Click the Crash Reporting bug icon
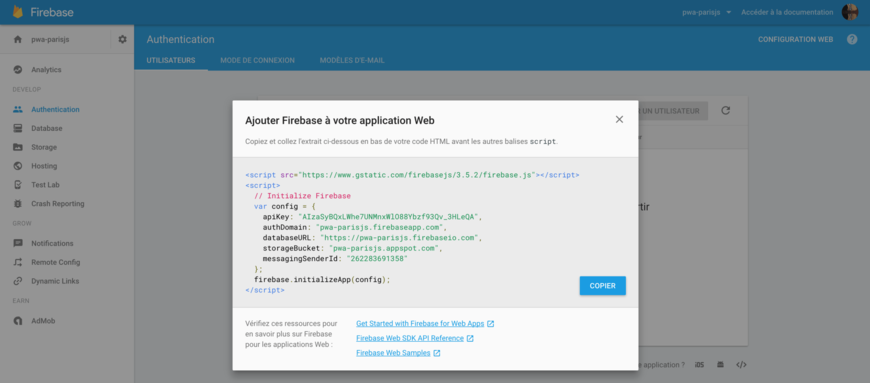 [x=18, y=204]
